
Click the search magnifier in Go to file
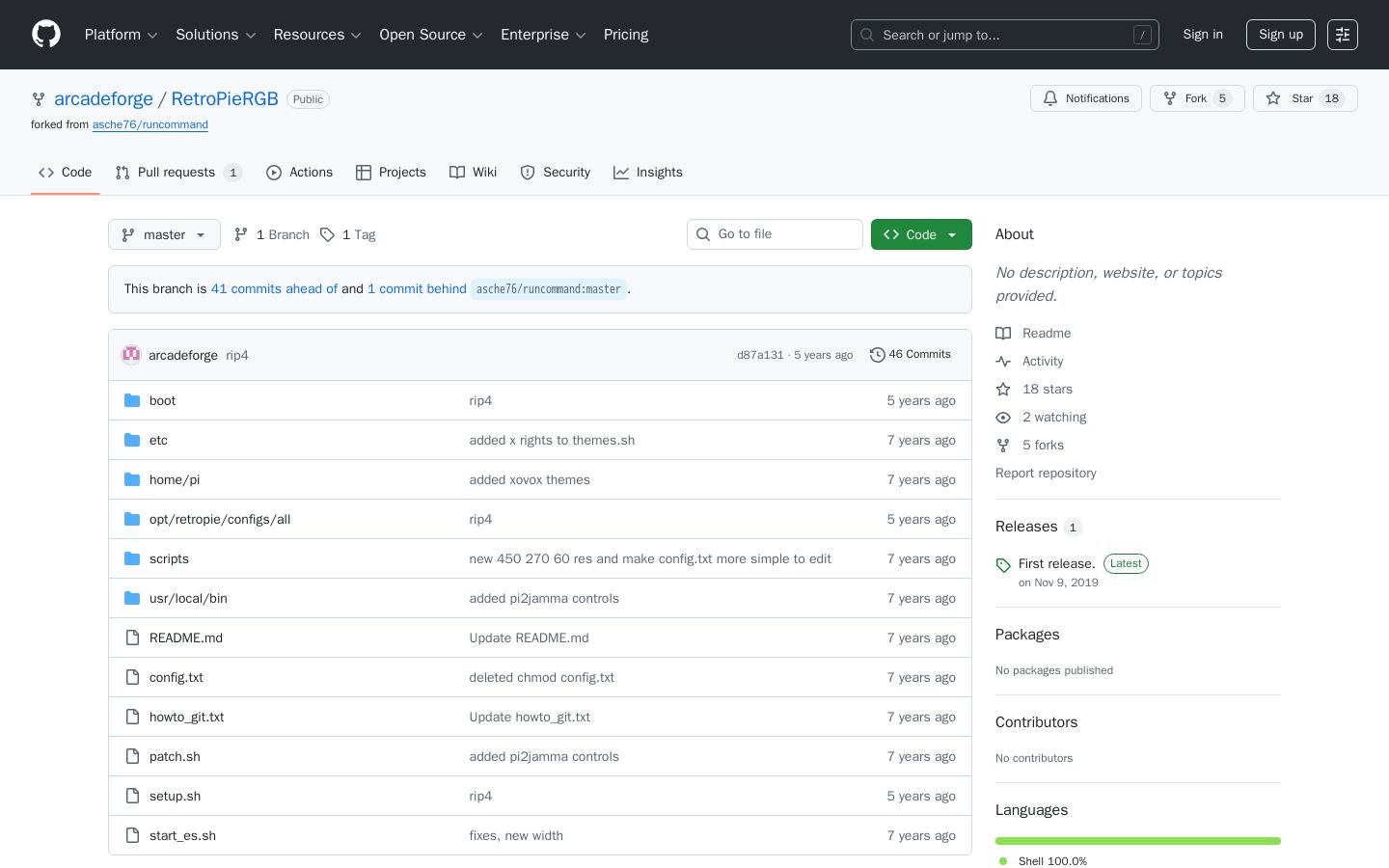coord(703,234)
